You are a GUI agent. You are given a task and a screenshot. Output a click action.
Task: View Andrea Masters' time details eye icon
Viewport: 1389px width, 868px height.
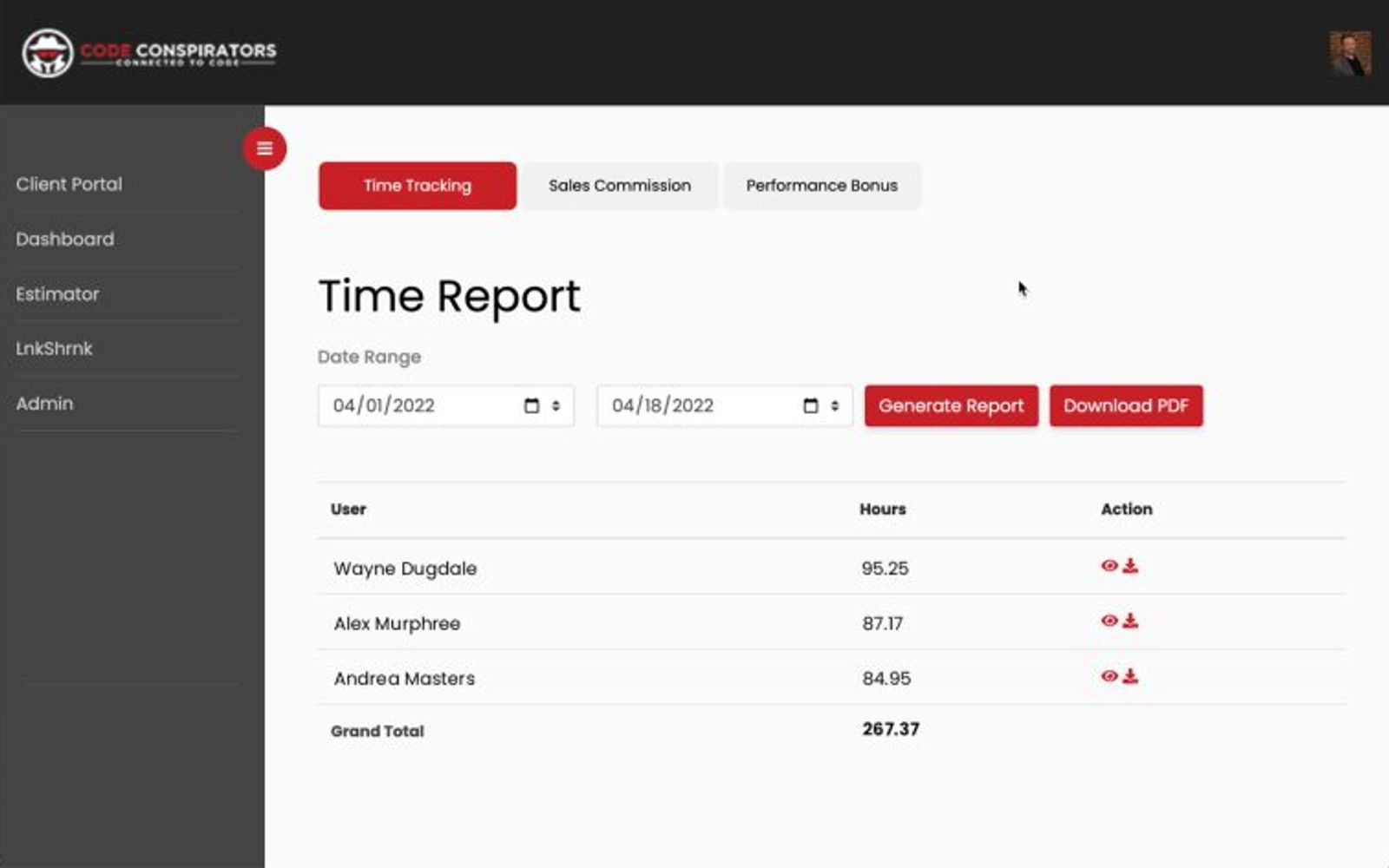point(1109,676)
